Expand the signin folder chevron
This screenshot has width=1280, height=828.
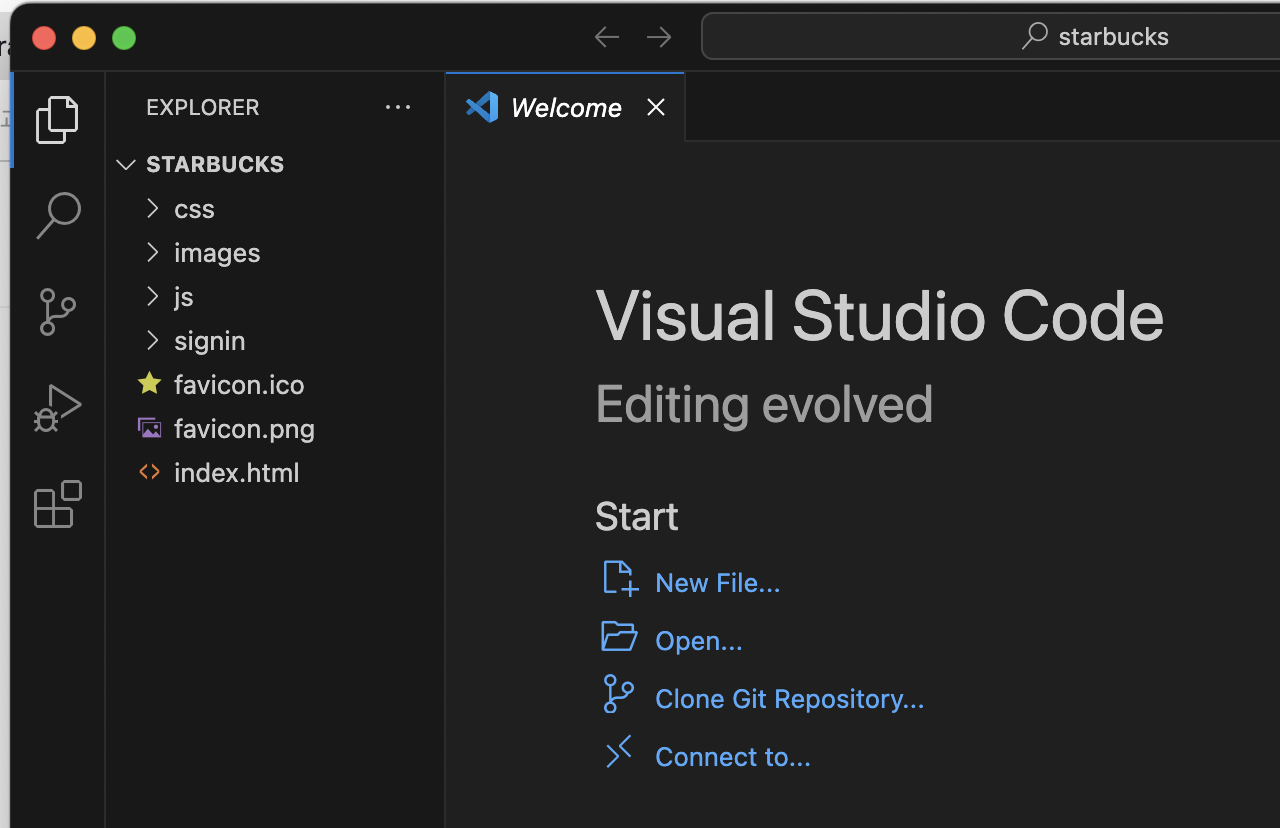152,340
